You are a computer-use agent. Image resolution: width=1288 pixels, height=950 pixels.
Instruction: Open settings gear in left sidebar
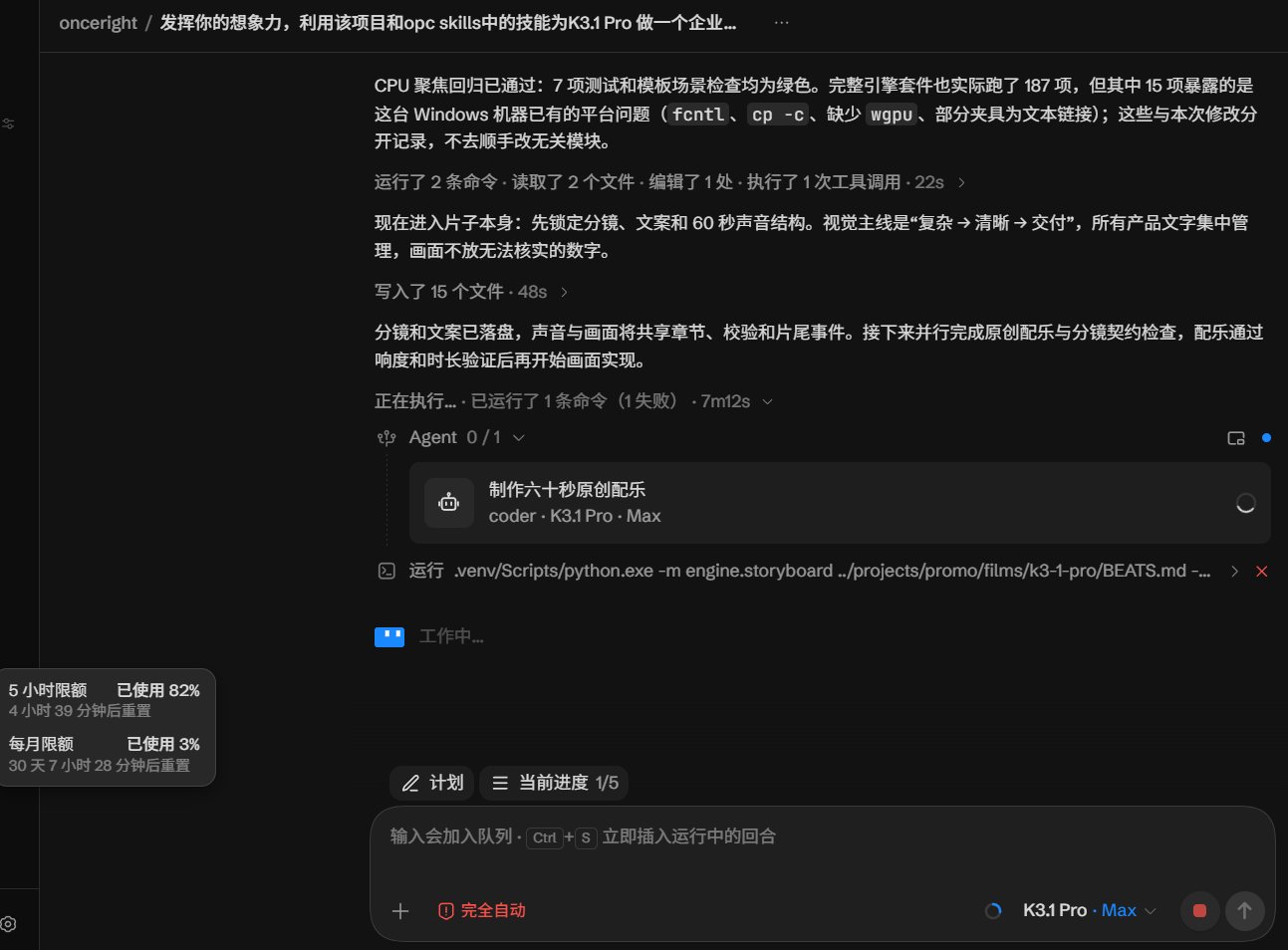[9, 924]
